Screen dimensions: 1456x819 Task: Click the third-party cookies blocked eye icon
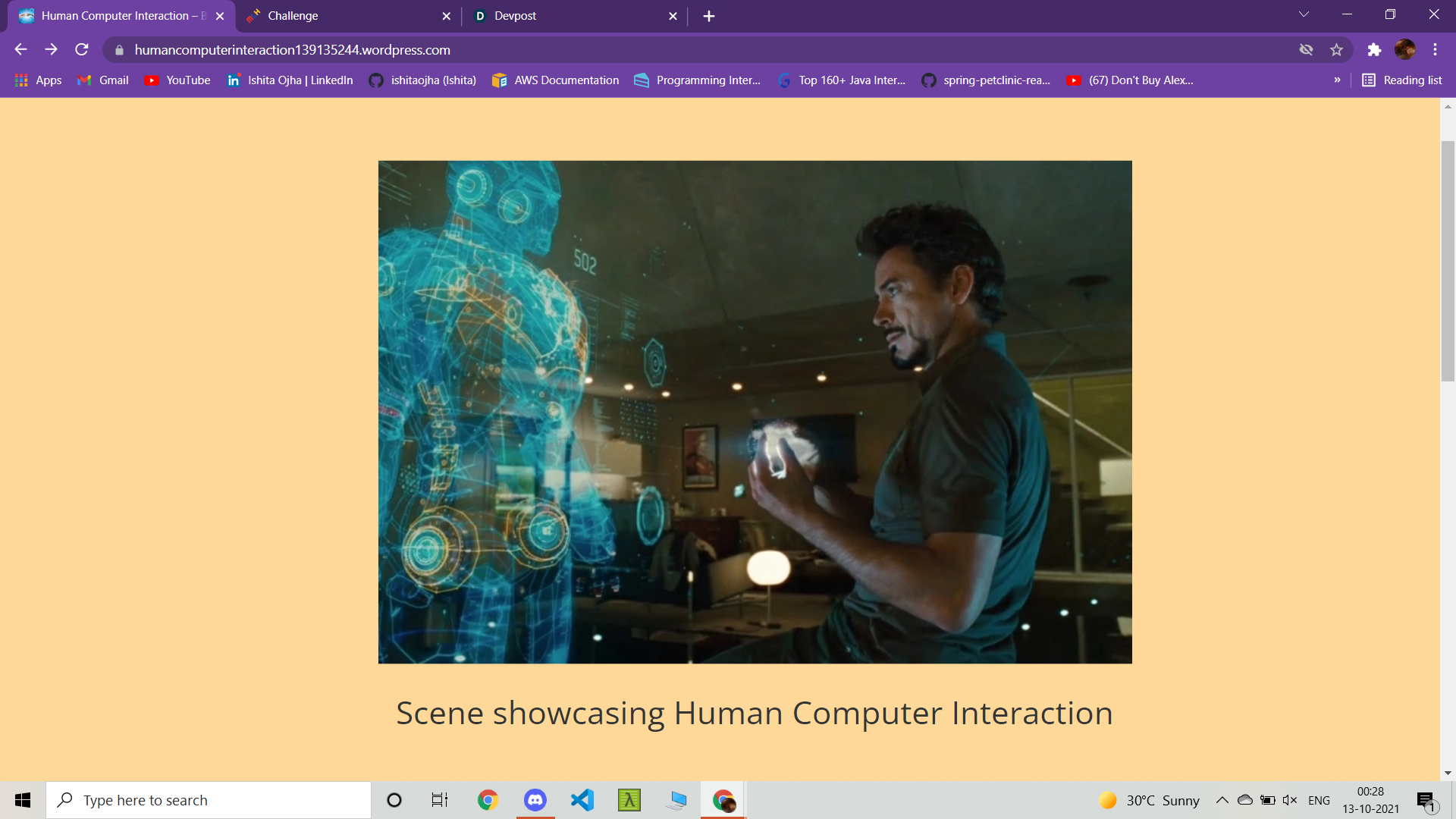1306,50
